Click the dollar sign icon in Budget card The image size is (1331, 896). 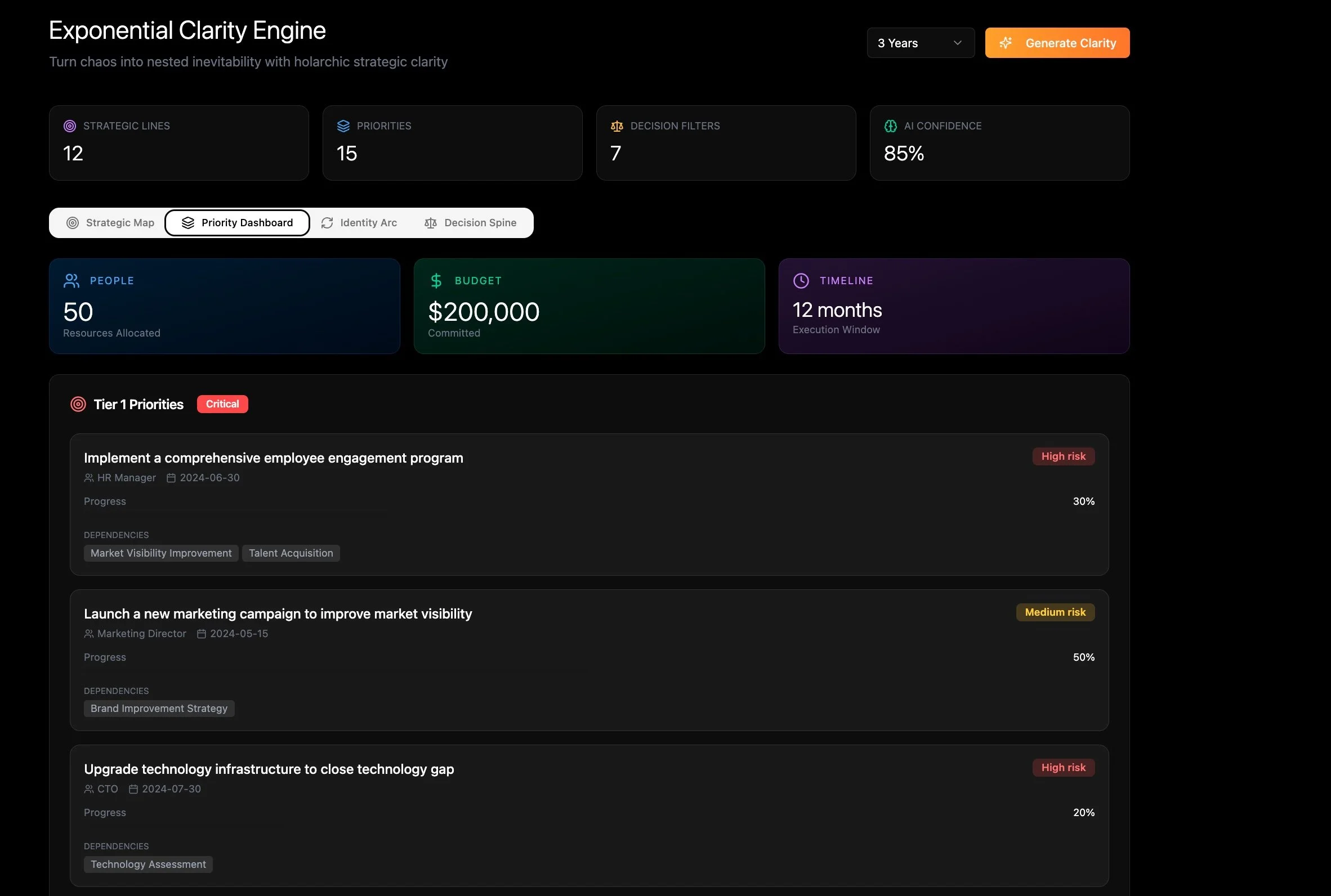coord(436,281)
